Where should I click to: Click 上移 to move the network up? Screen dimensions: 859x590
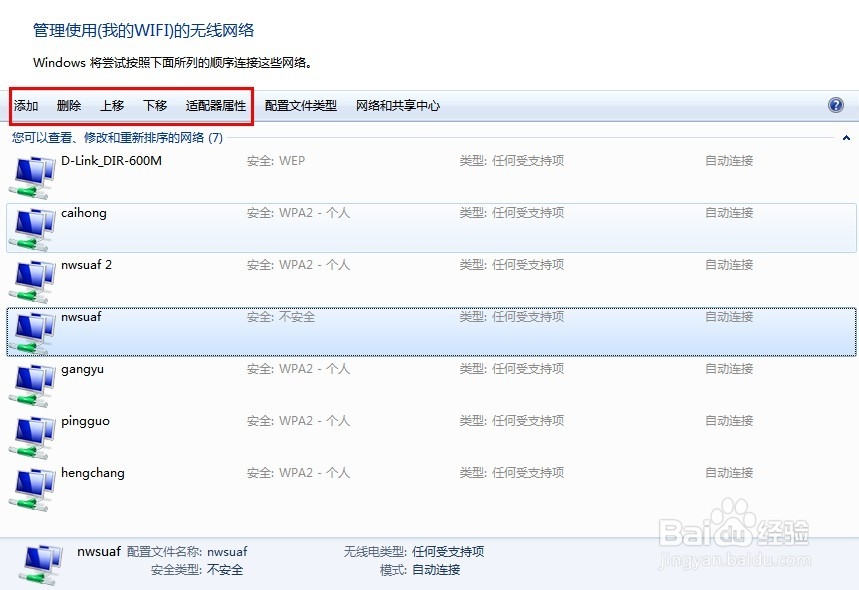[111, 105]
